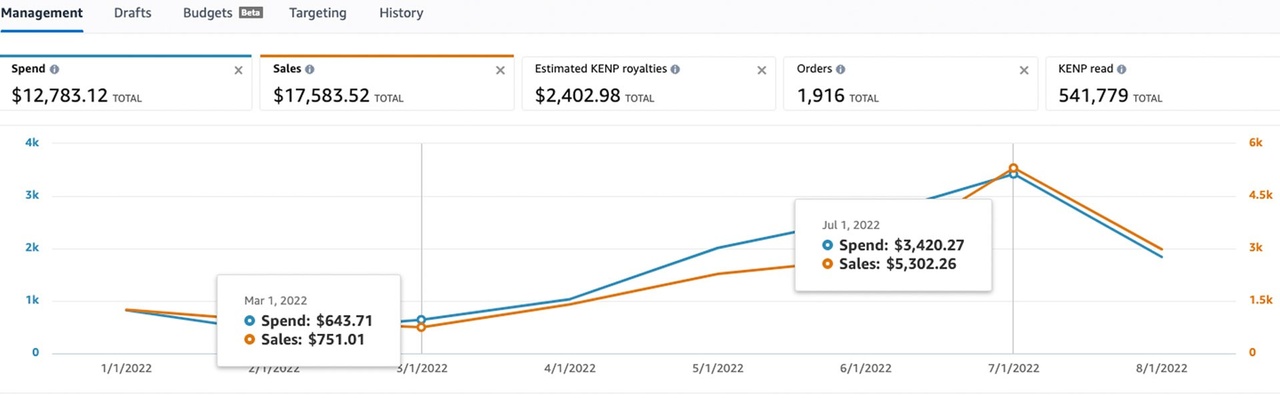Click the info icon beside Sales
The image size is (1280, 404).
310,70
